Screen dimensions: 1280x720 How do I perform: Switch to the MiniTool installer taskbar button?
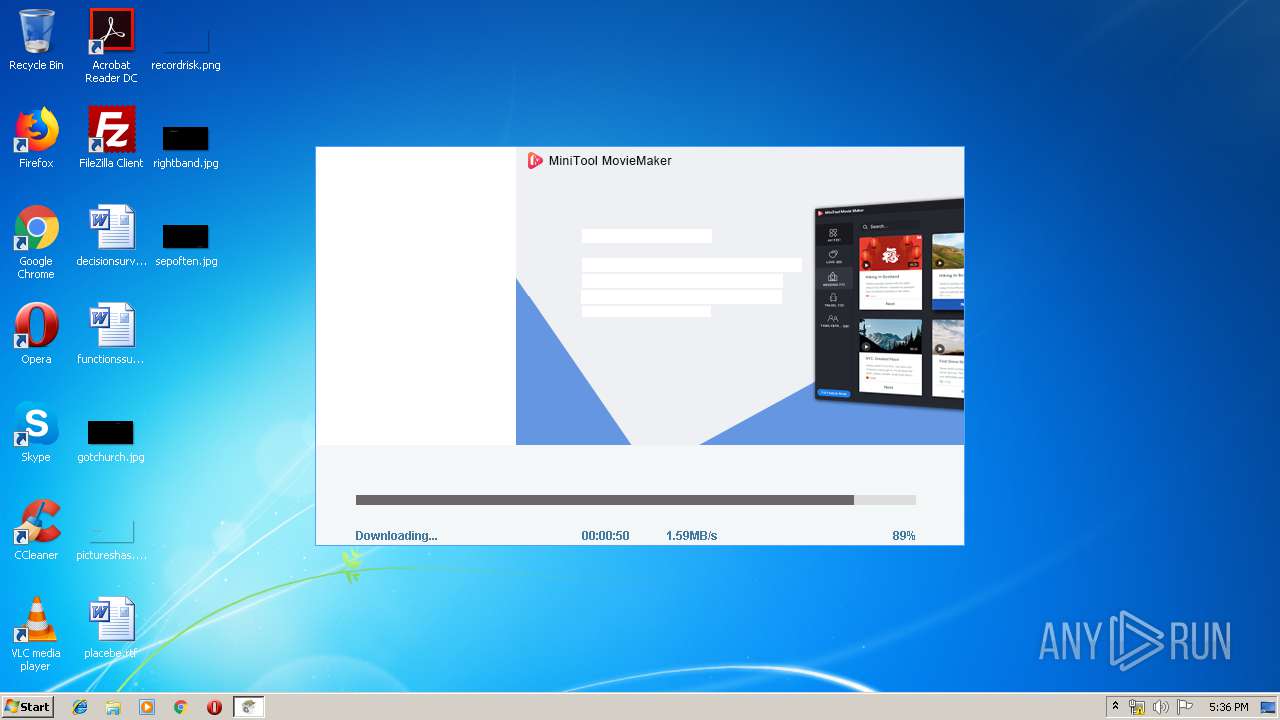pos(249,707)
